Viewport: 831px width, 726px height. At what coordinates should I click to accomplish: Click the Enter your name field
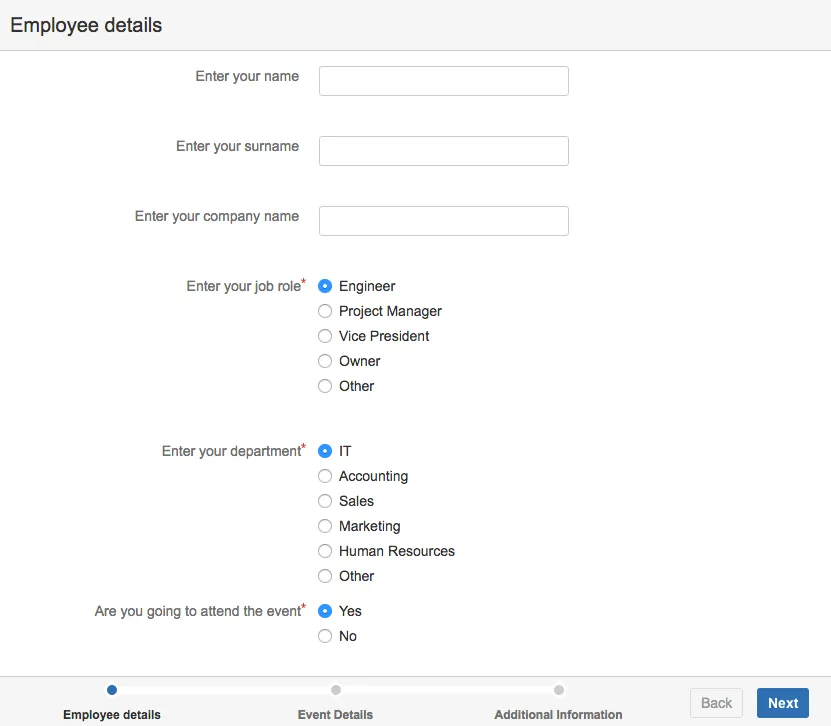click(444, 81)
